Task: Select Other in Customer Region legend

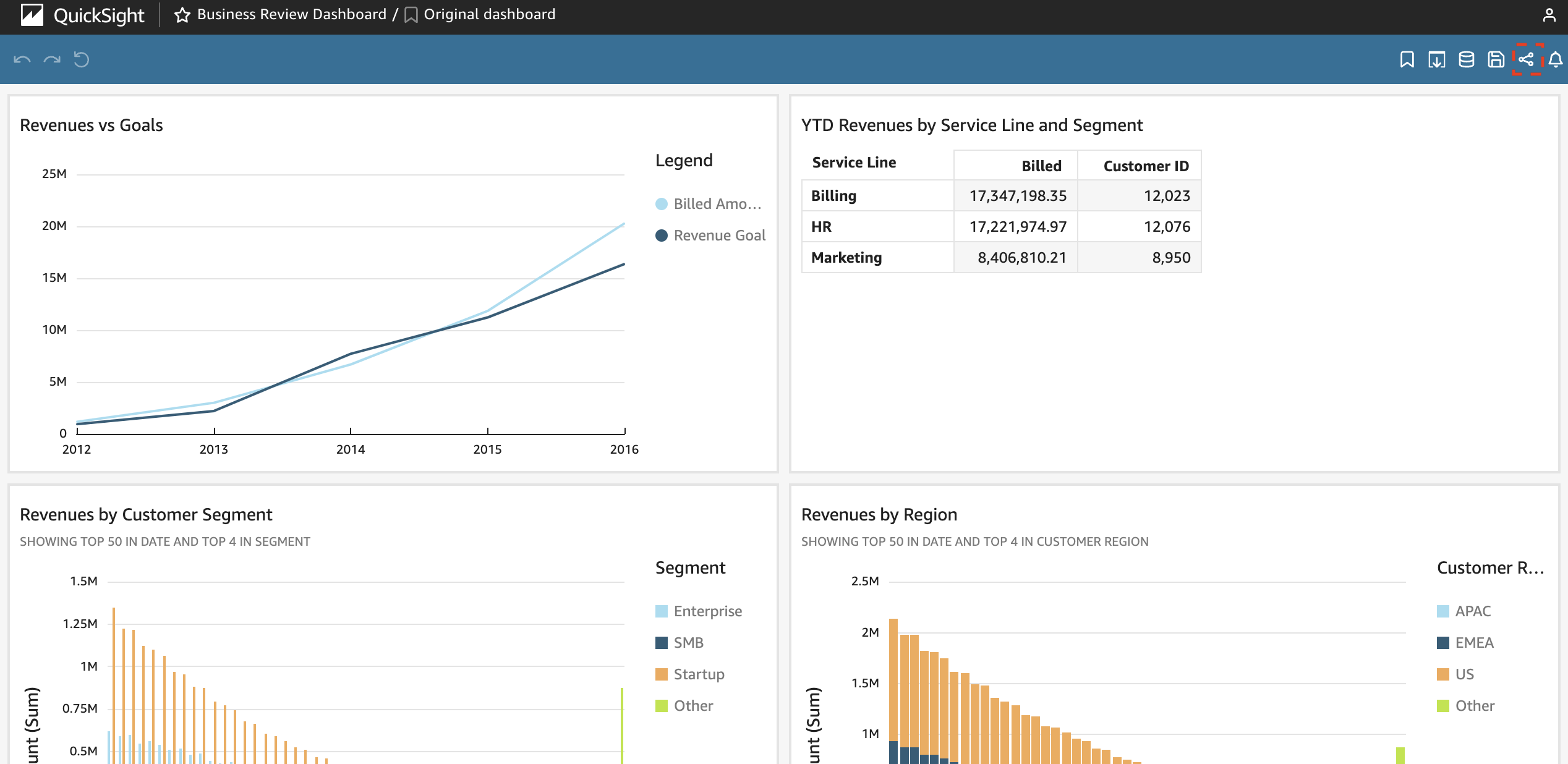Action: (1465, 706)
